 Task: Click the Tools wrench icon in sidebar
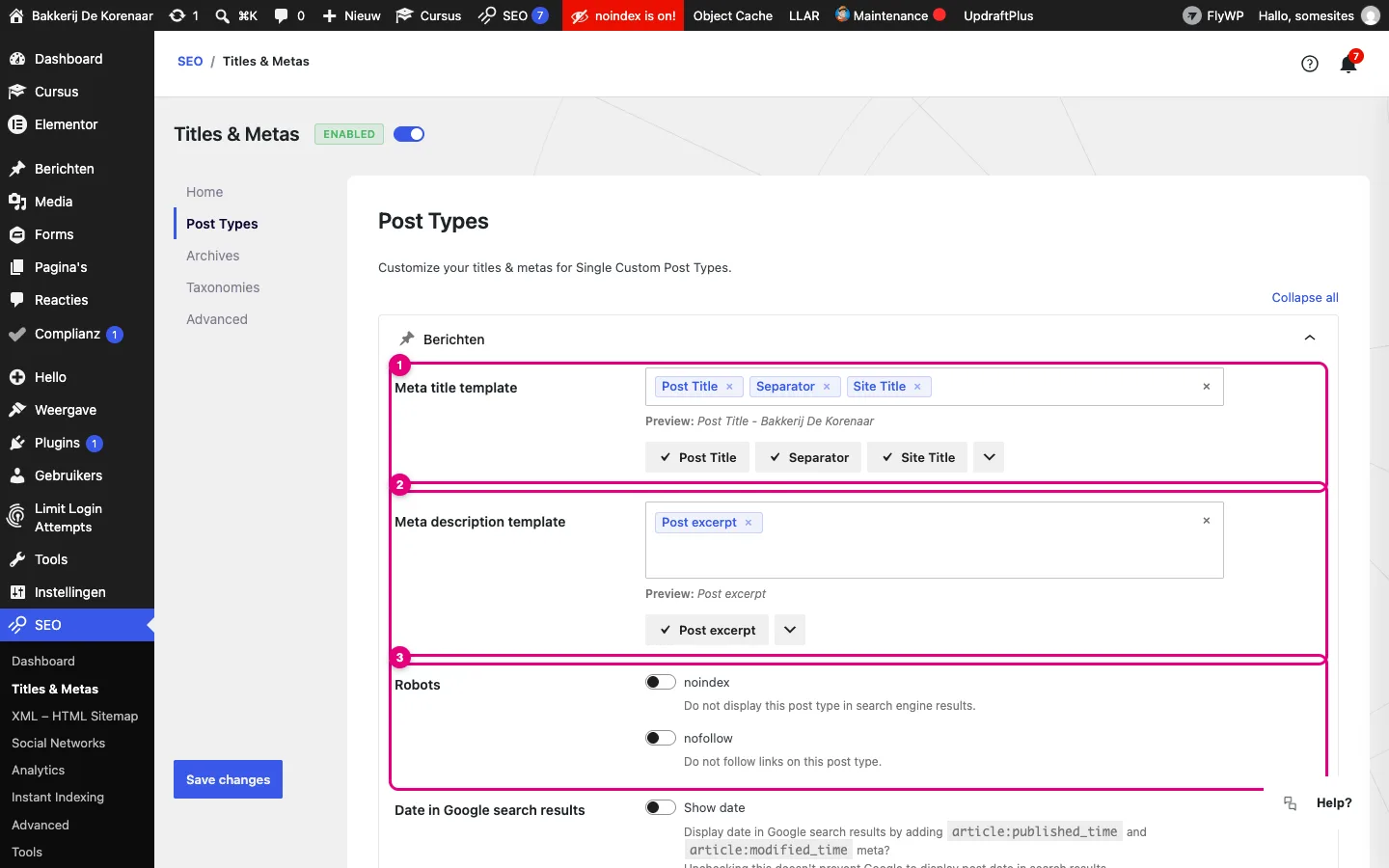pos(16,559)
